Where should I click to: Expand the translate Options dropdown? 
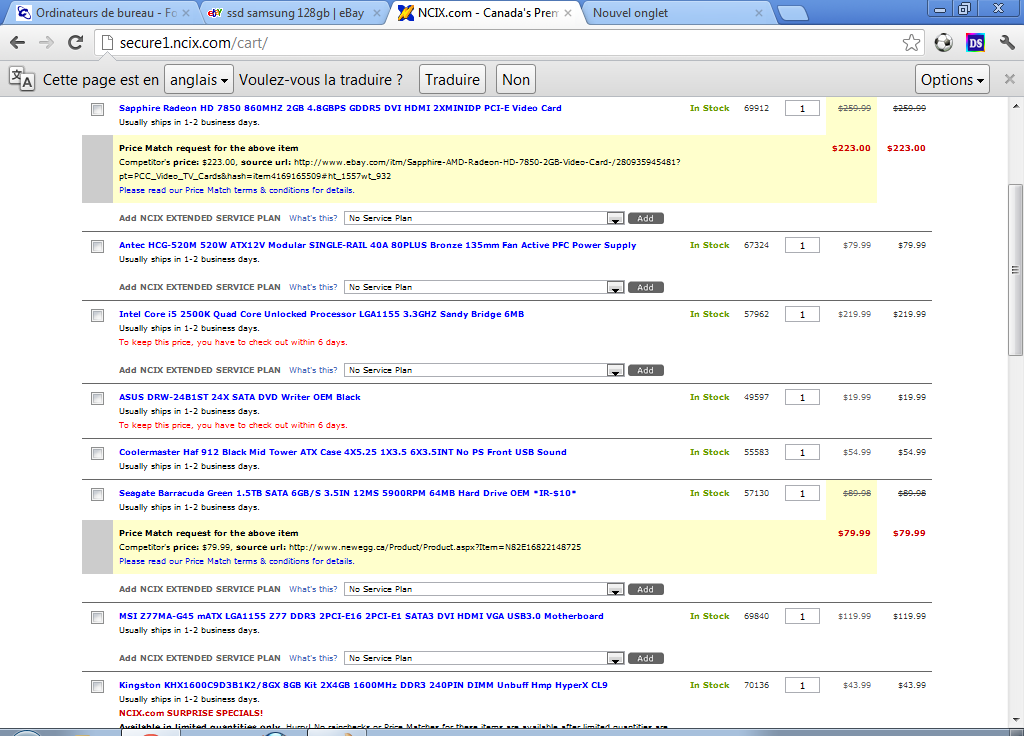pyautogui.click(x=952, y=80)
